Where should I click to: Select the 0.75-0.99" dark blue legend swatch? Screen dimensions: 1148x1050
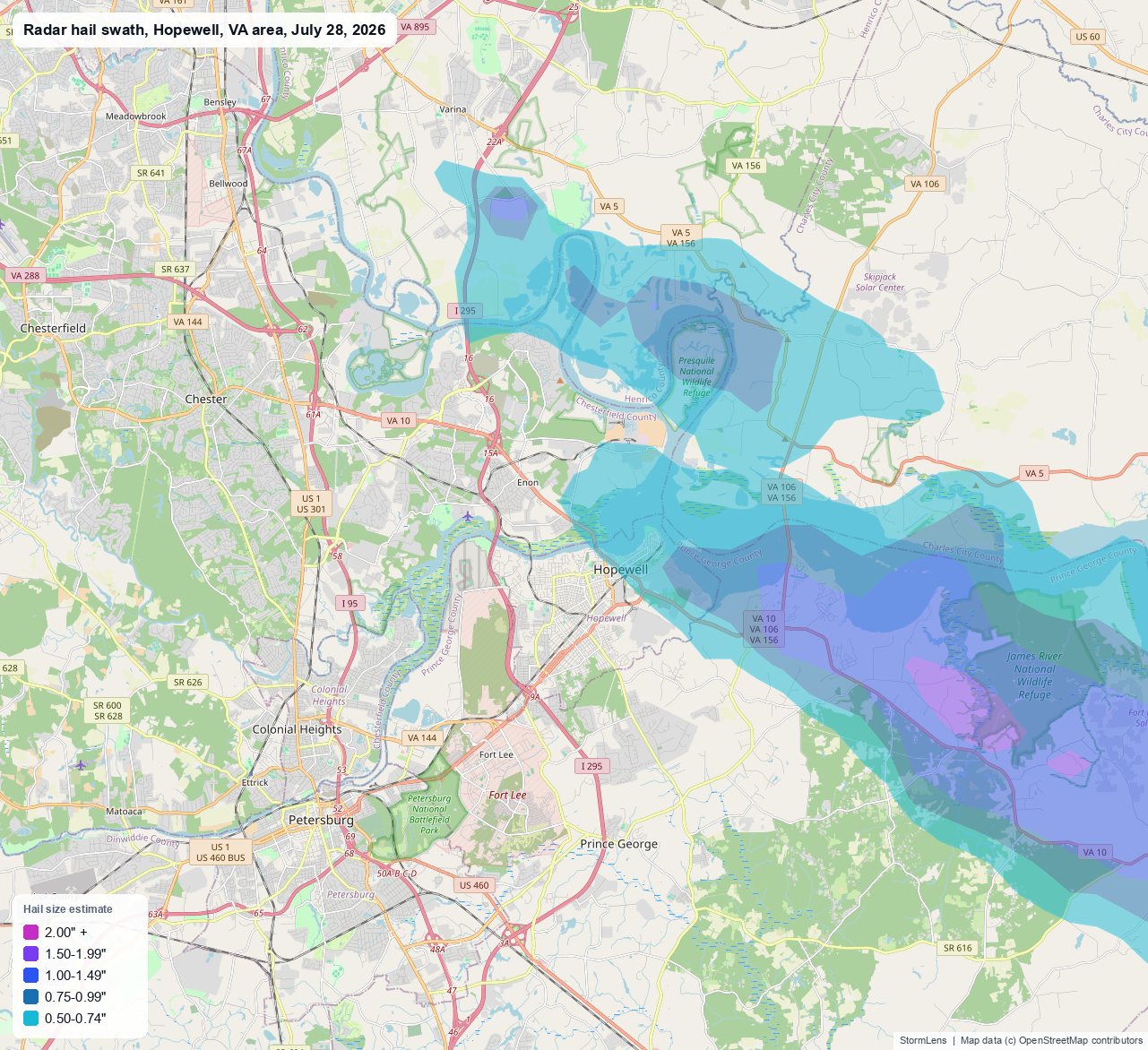coord(30,996)
